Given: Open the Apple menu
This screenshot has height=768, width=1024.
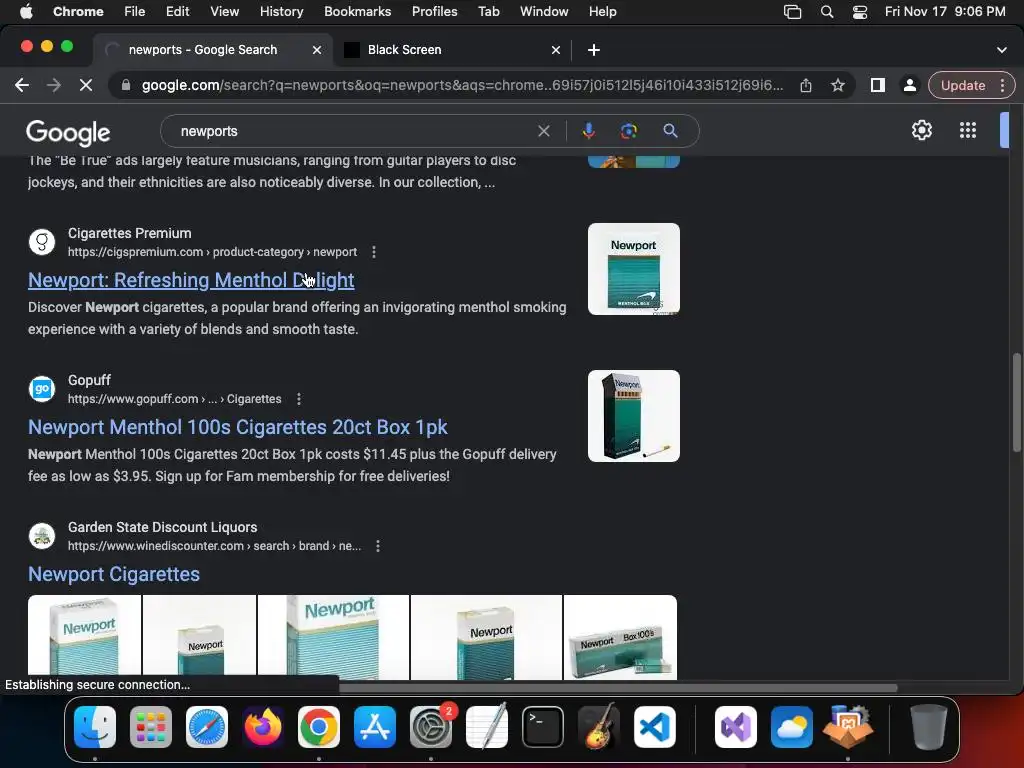Looking at the screenshot, I should coord(26,11).
